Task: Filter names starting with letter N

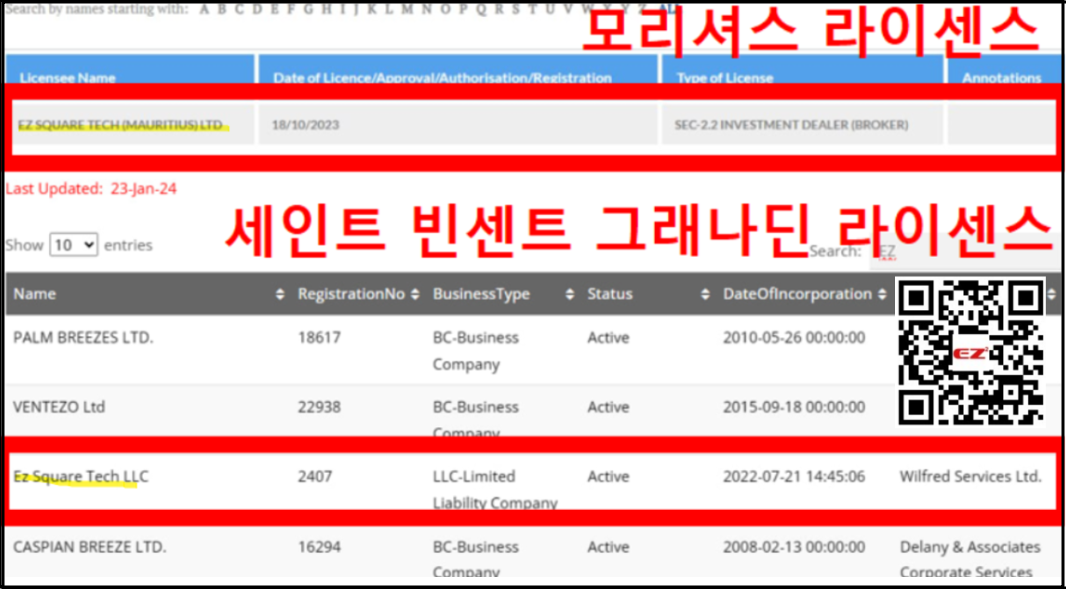Action: [x=426, y=10]
